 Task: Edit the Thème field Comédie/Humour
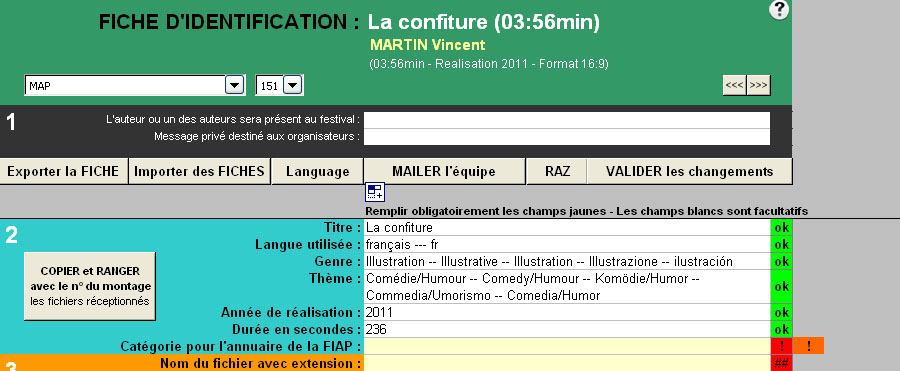pyautogui.click(x=567, y=287)
